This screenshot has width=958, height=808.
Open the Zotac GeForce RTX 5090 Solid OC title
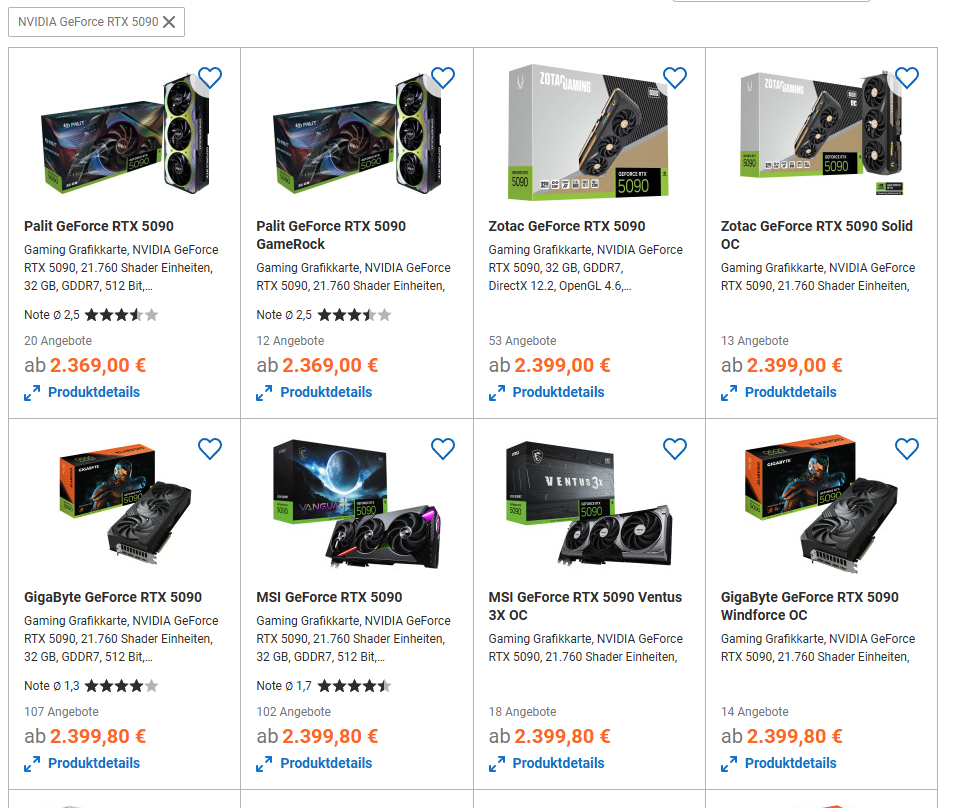816,235
